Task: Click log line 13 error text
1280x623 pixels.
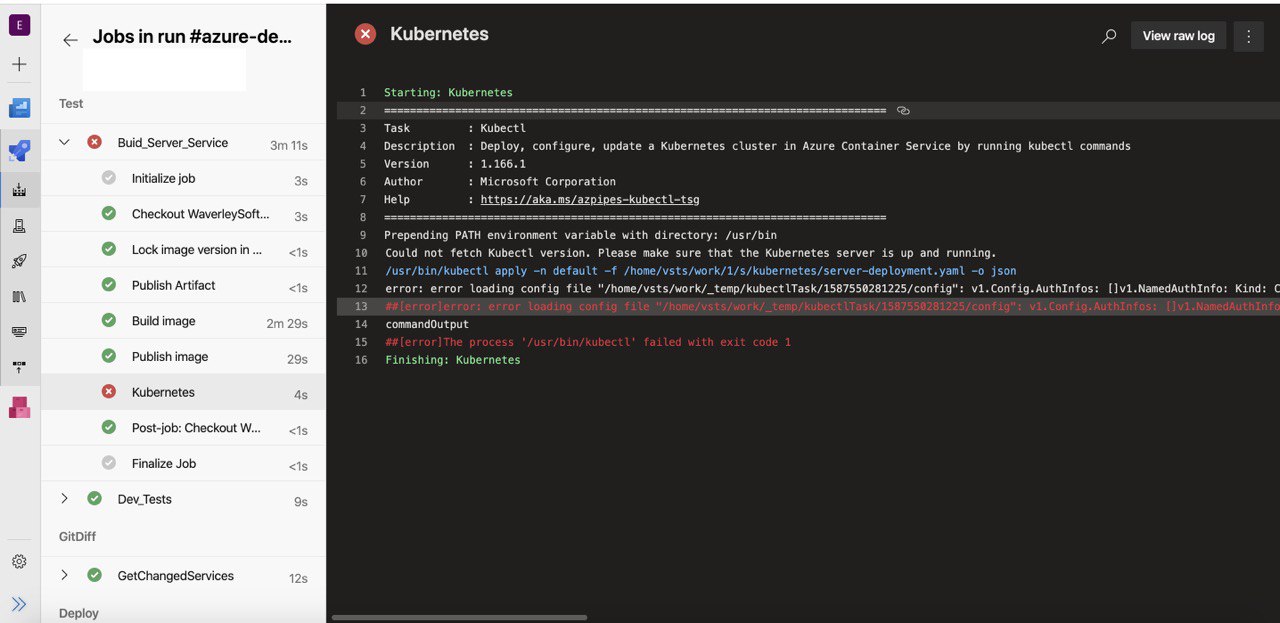Action: tap(832, 307)
